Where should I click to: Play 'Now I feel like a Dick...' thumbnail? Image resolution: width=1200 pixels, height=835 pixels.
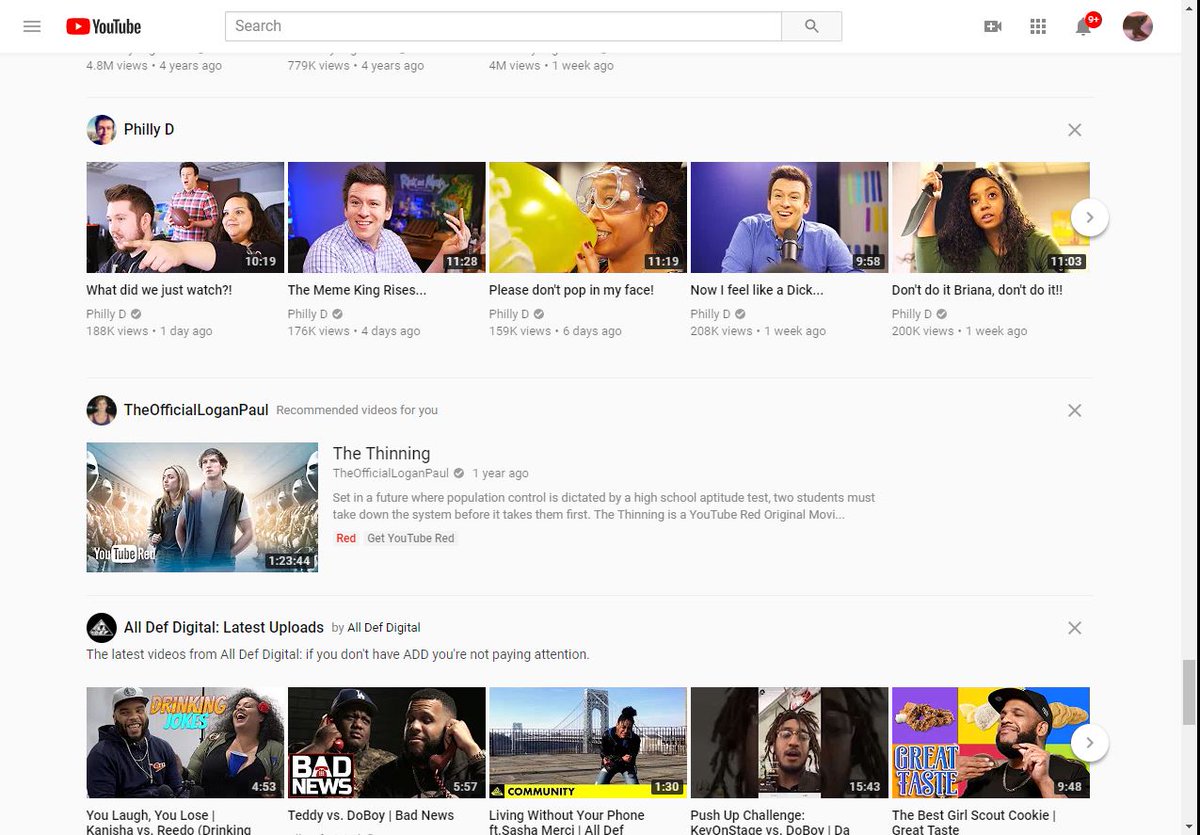[789, 217]
